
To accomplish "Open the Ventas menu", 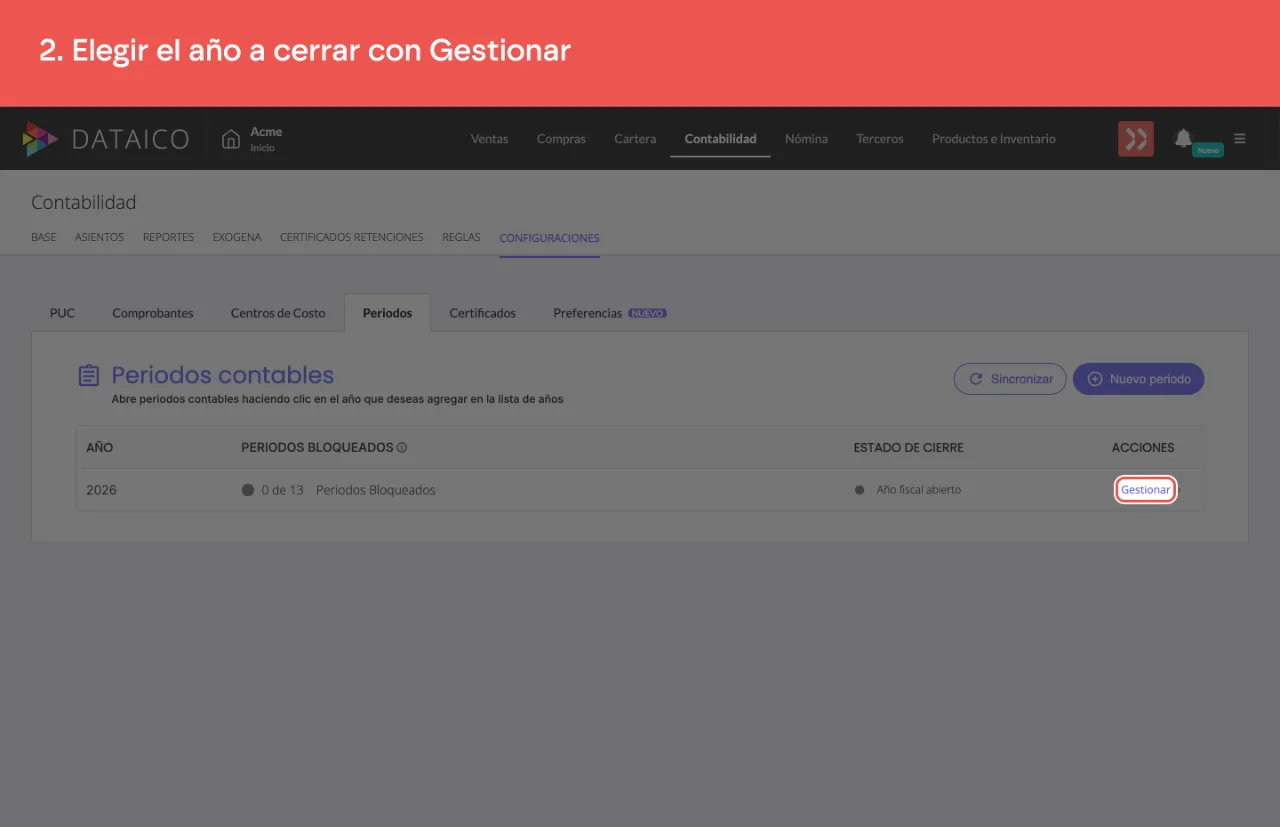I will [x=489, y=139].
